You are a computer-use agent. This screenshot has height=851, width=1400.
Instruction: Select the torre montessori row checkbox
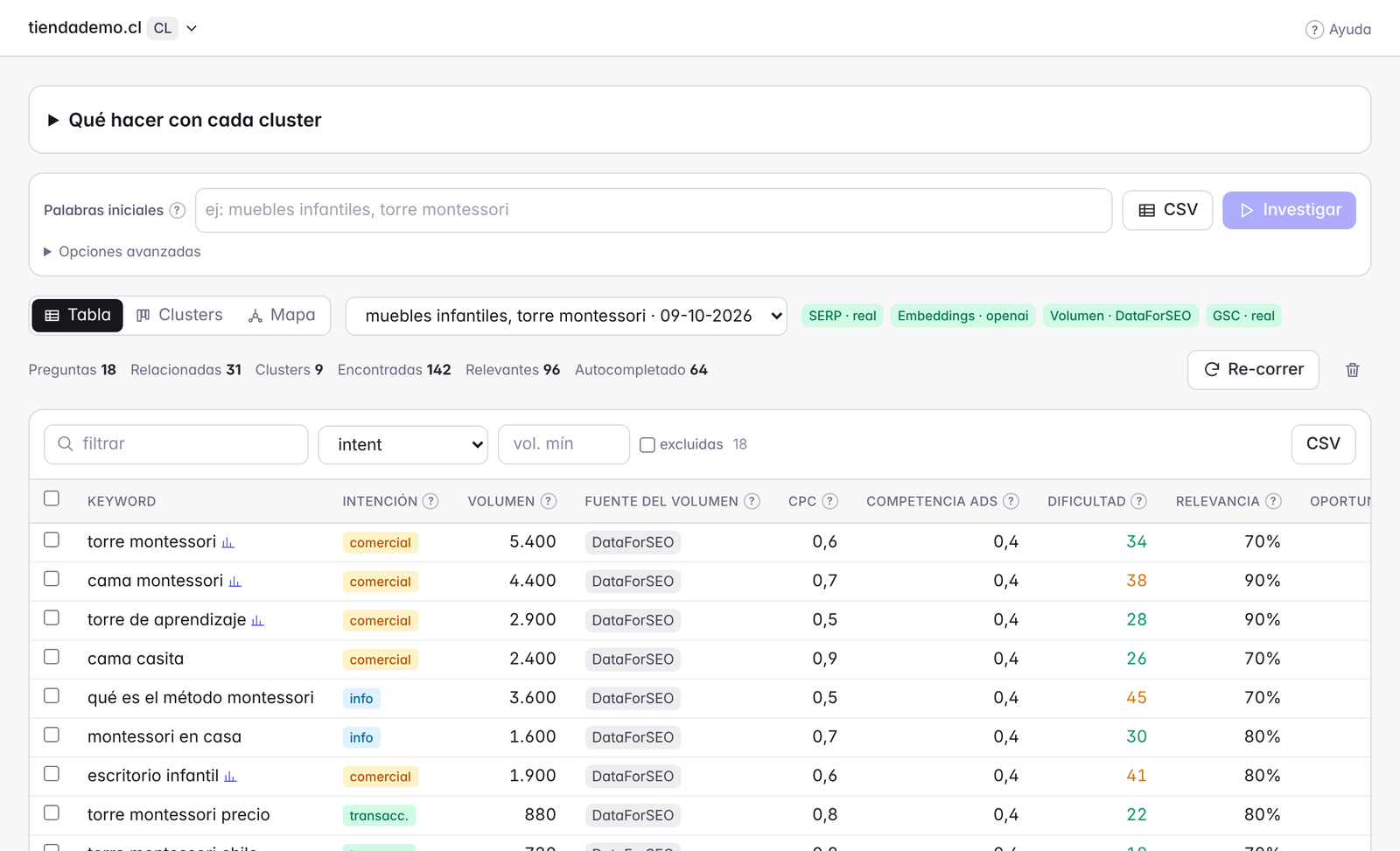(52, 540)
